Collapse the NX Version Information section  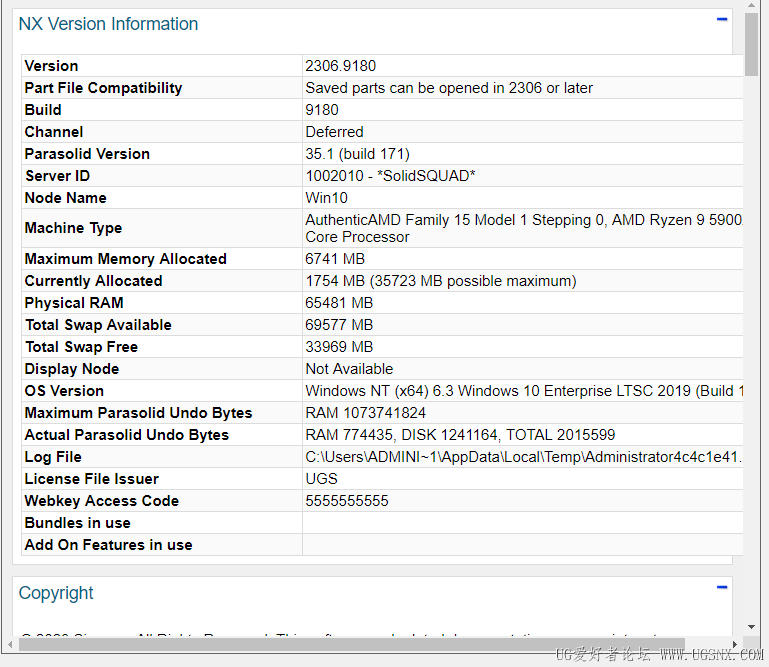coord(721,20)
